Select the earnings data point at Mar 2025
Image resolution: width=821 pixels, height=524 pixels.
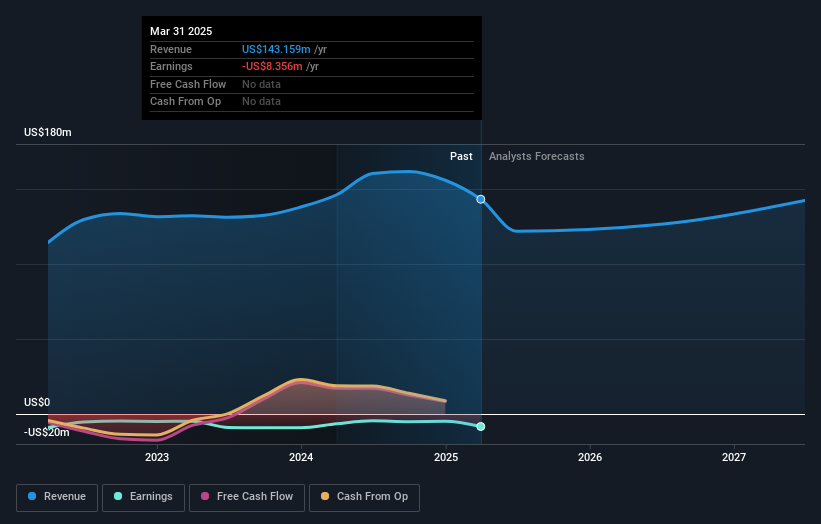point(481,427)
